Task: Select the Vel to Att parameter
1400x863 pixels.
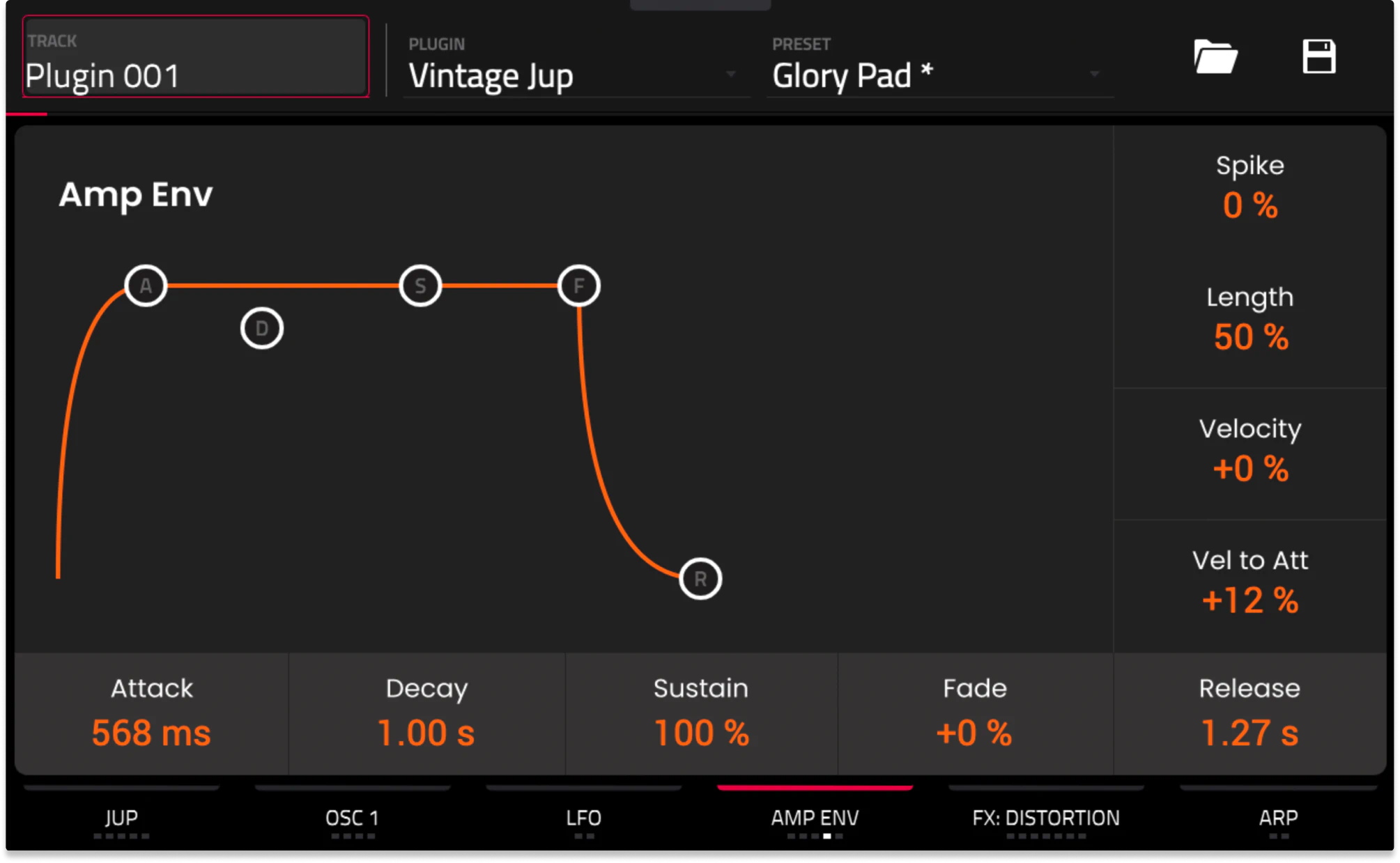Action: point(1249,582)
